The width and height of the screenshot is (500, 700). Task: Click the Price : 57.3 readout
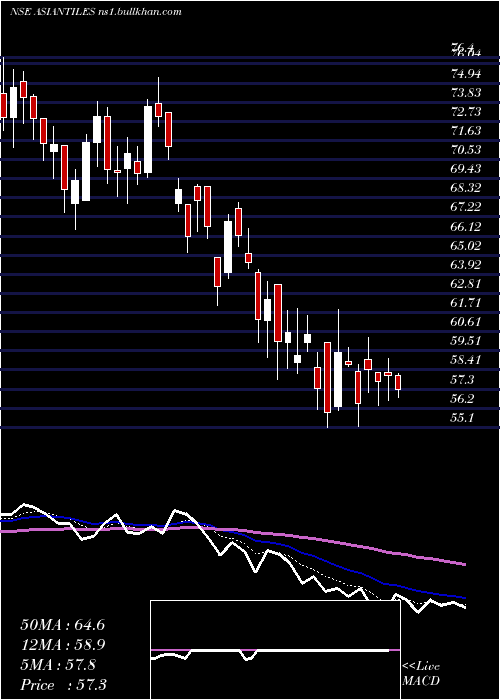click(63, 685)
